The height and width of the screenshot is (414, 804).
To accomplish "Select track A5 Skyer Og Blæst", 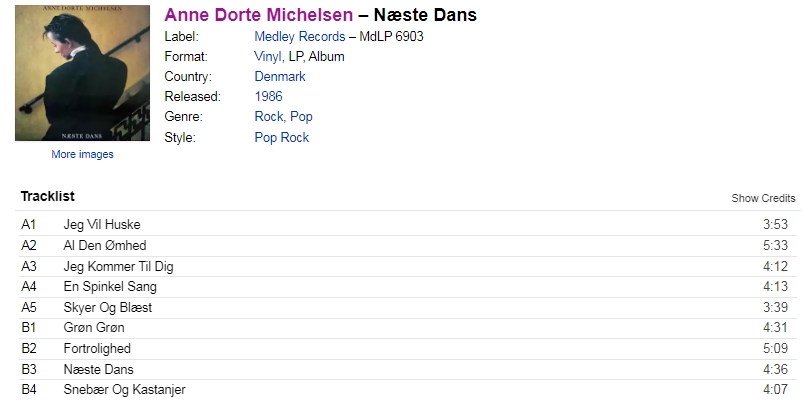I will (408, 307).
